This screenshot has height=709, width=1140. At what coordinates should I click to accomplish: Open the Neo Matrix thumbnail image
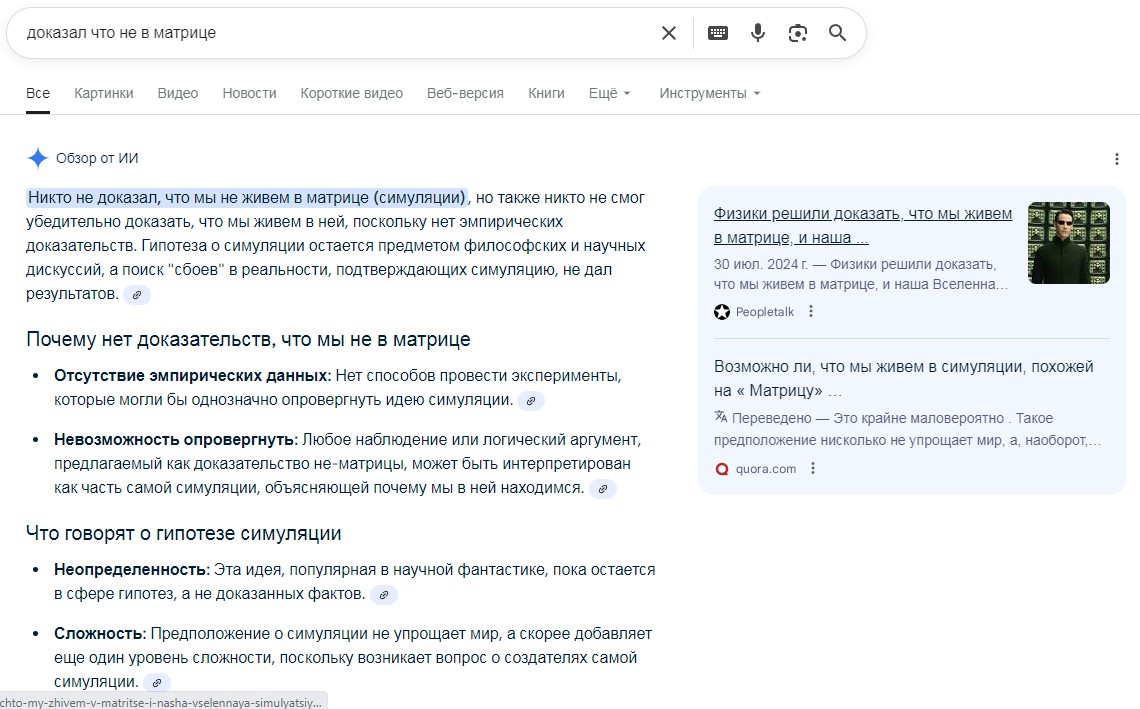point(1069,243)
